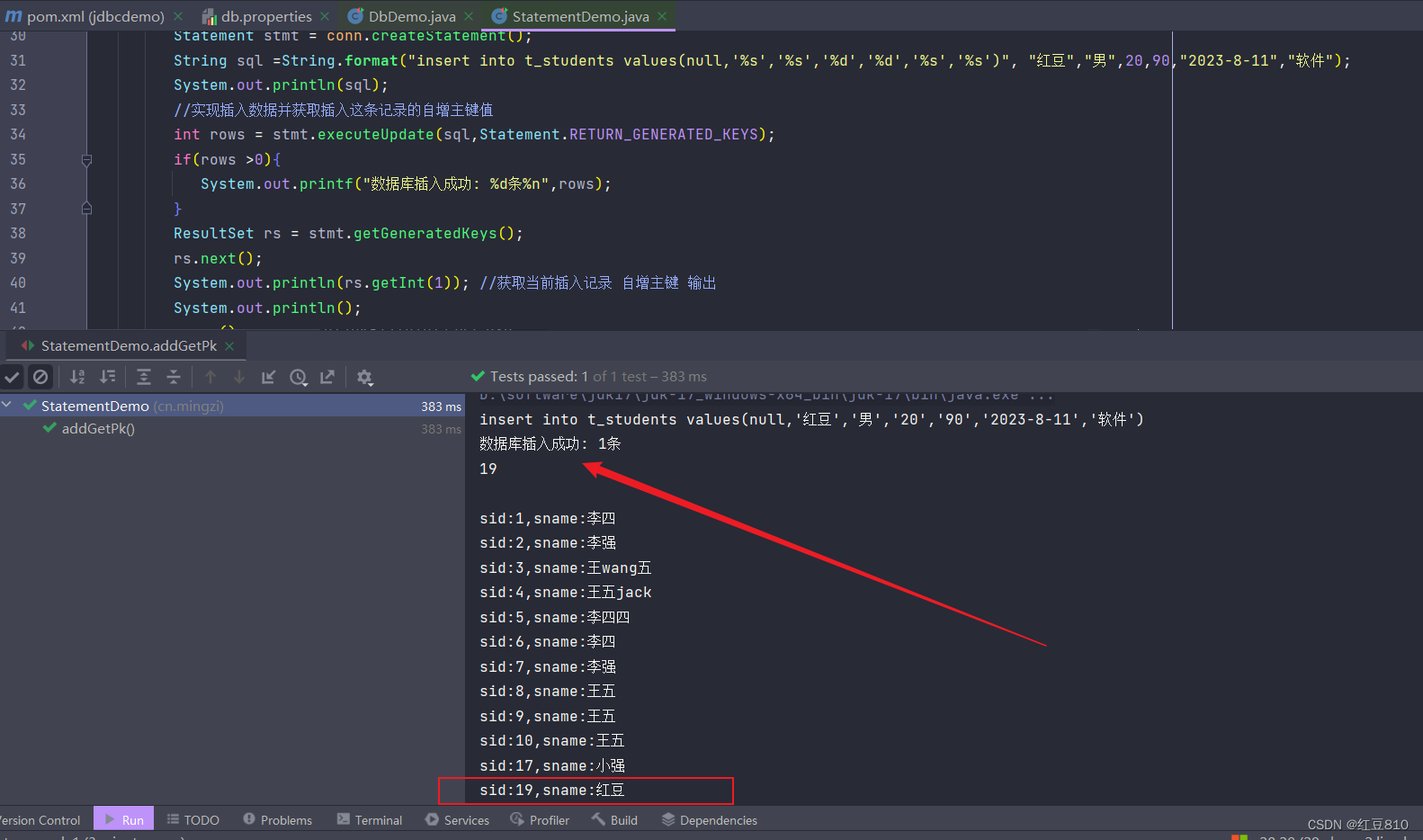Collapse all test tree nodes
1423x840 pixels.
pyautogui.click(x=174, y=377)
